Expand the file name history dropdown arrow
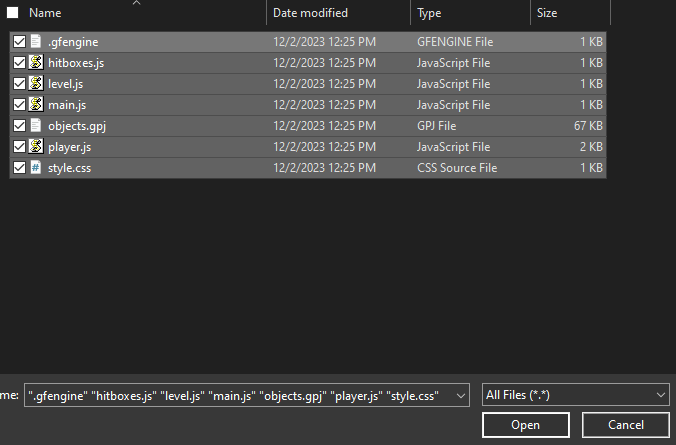The width and height of the screenshot is (676, 445). (x=460, y=396)
